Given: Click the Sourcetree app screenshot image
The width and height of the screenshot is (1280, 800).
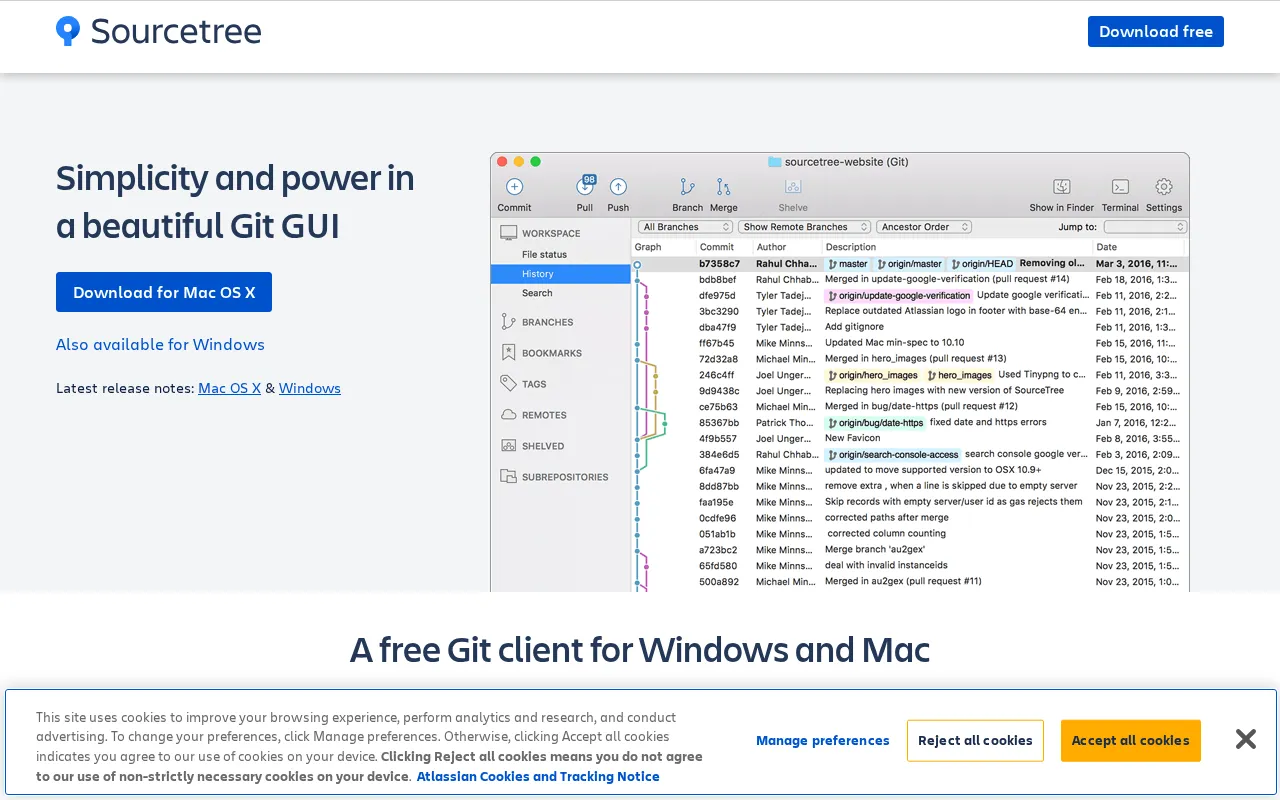Looking at the screenshot, I should (x=840, y=372).
